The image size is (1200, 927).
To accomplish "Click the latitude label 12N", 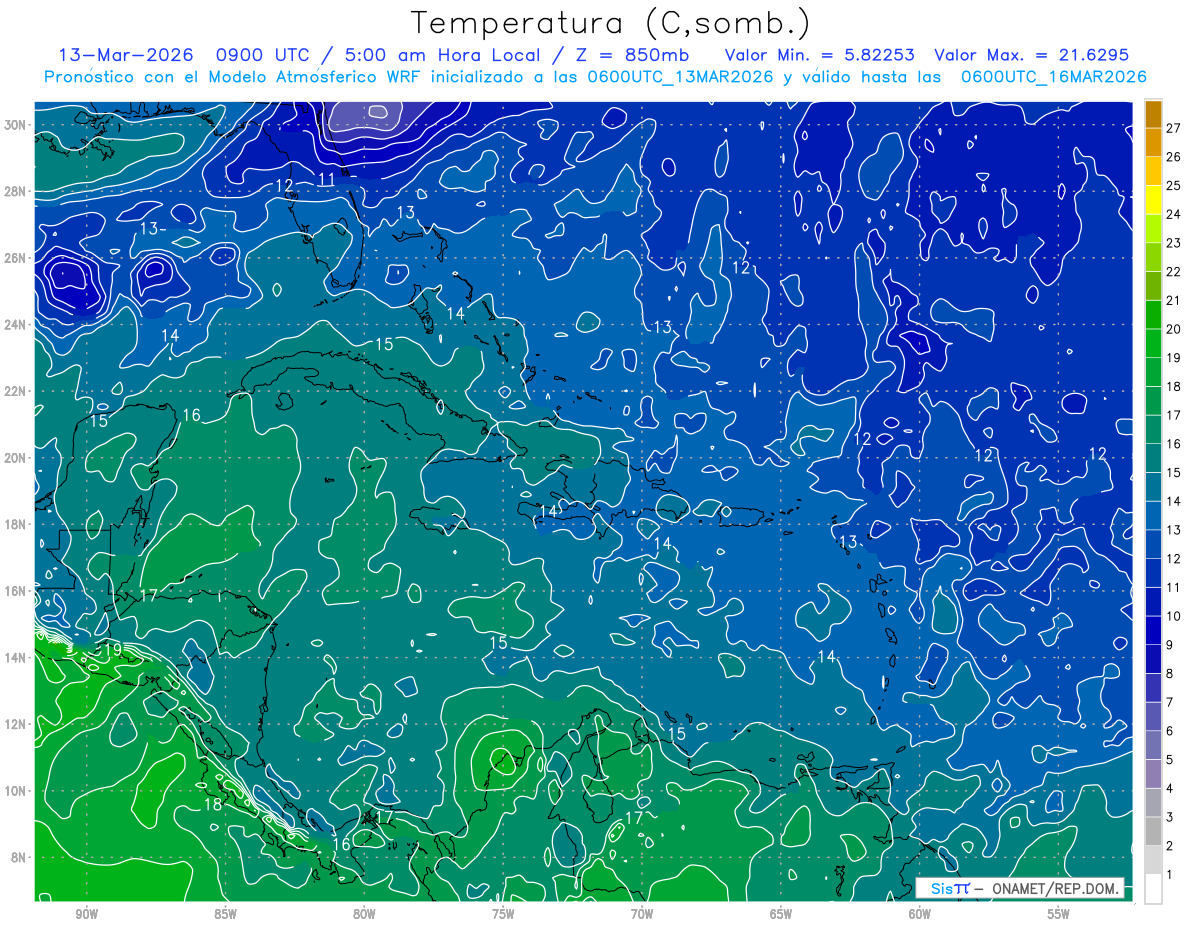I will [x=15, y=724].
